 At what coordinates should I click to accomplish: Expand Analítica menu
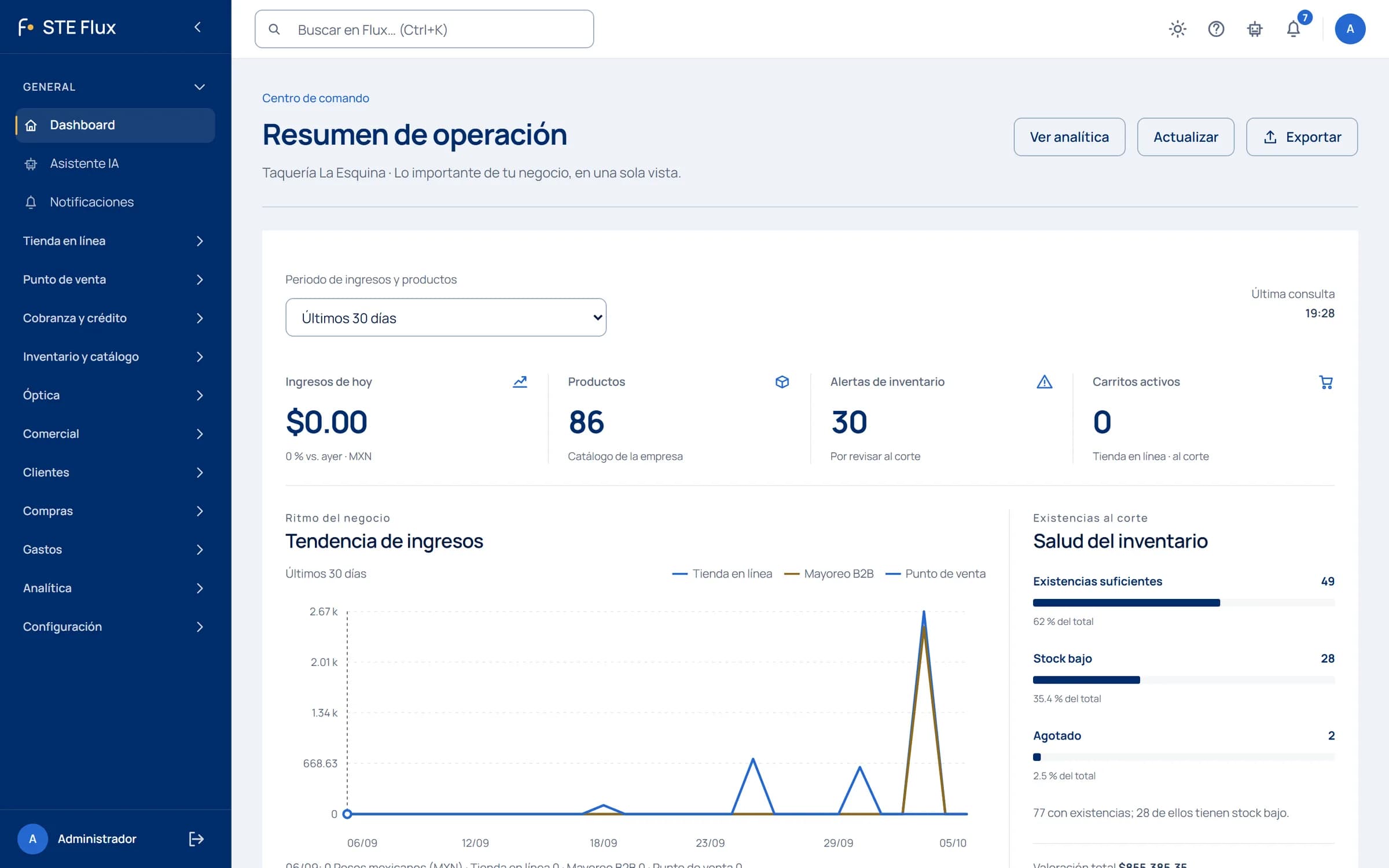coord(116,588)
